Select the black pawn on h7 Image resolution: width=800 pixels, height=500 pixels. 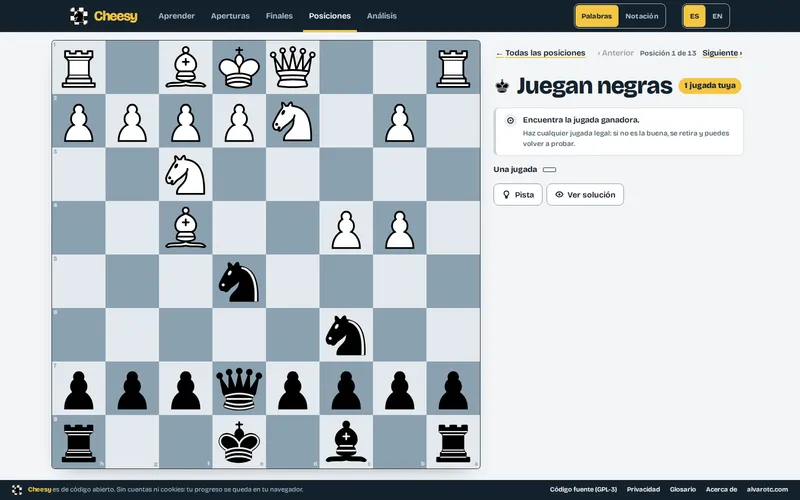pyautogui.click(x=79, y=388)
